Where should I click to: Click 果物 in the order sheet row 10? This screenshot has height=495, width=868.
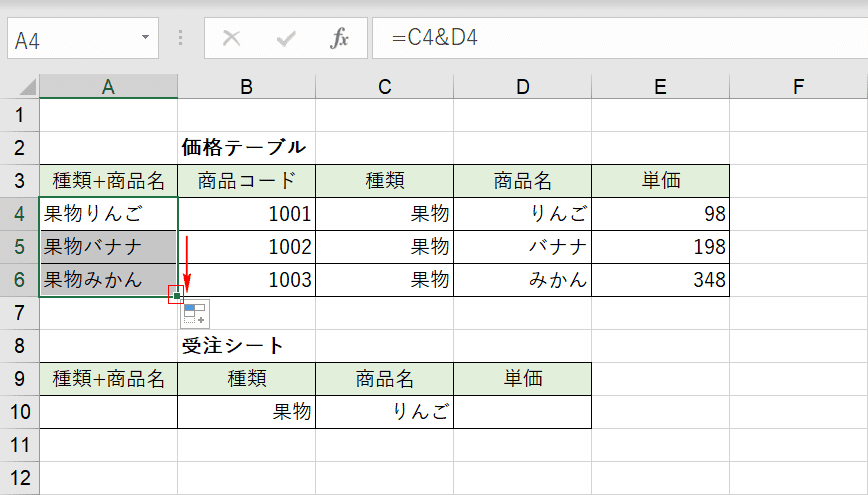[x=246, y=412]
